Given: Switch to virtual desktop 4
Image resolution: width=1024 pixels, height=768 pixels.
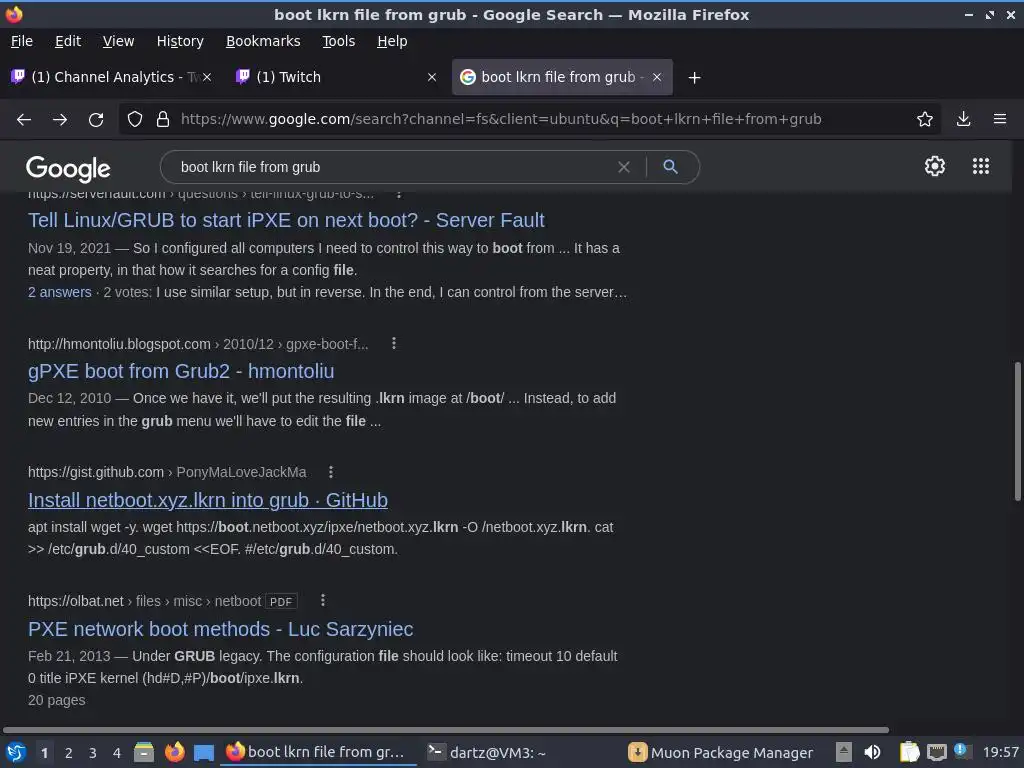Looking at the screenshot, I should coord(117,753).
